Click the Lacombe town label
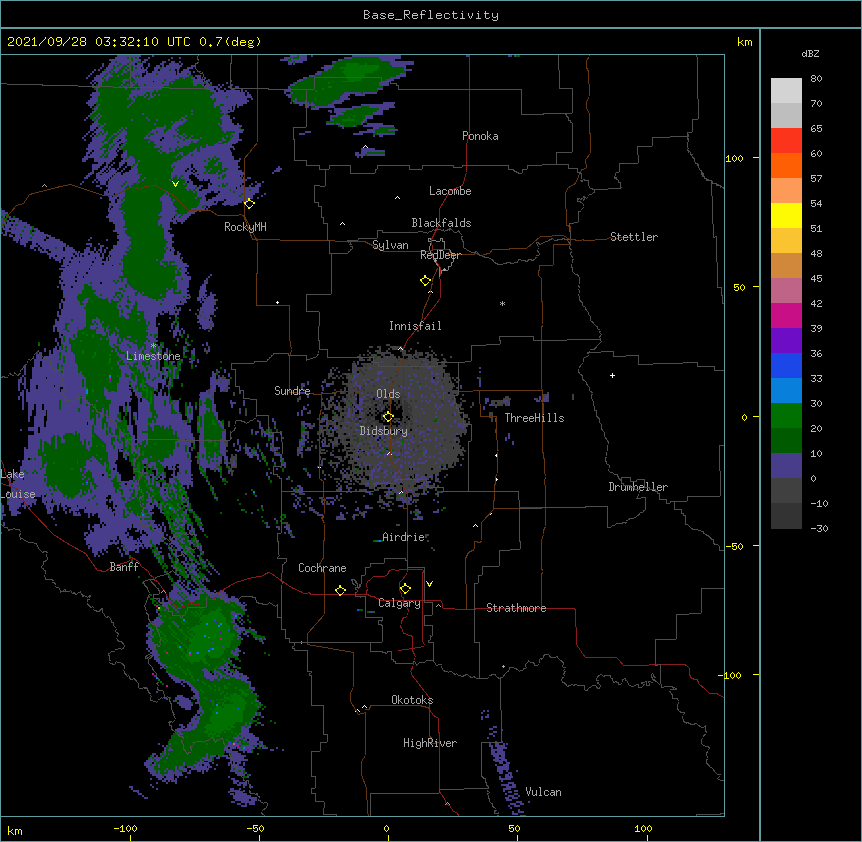Viewport: 862px width, 842px height. [450, 191]
